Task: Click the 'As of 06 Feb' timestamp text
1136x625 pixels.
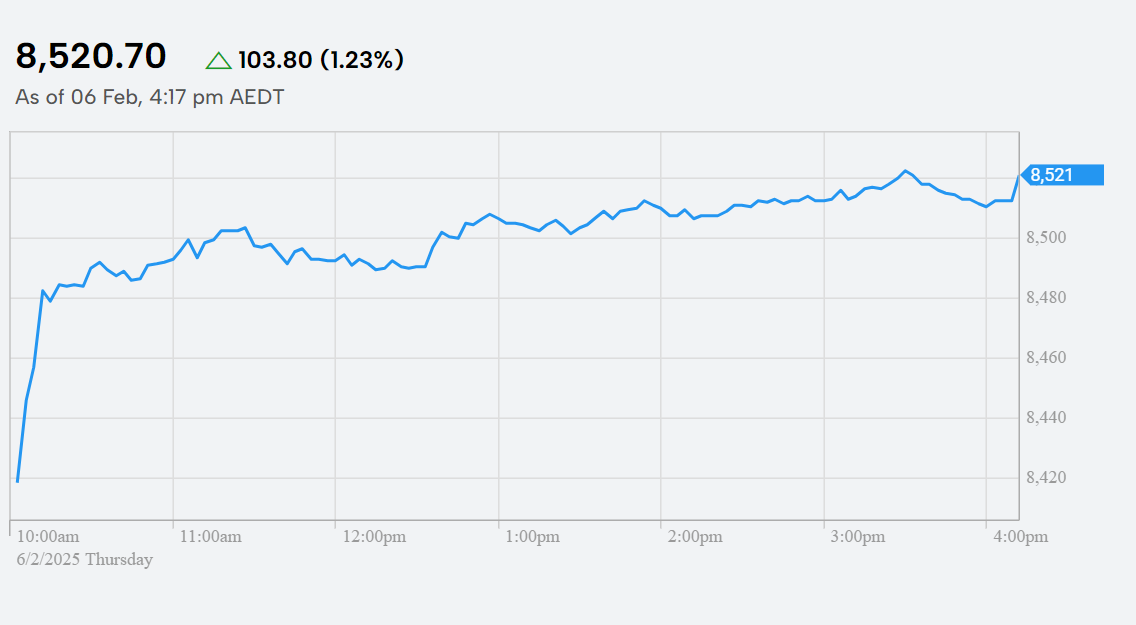Action: [149, 98]
